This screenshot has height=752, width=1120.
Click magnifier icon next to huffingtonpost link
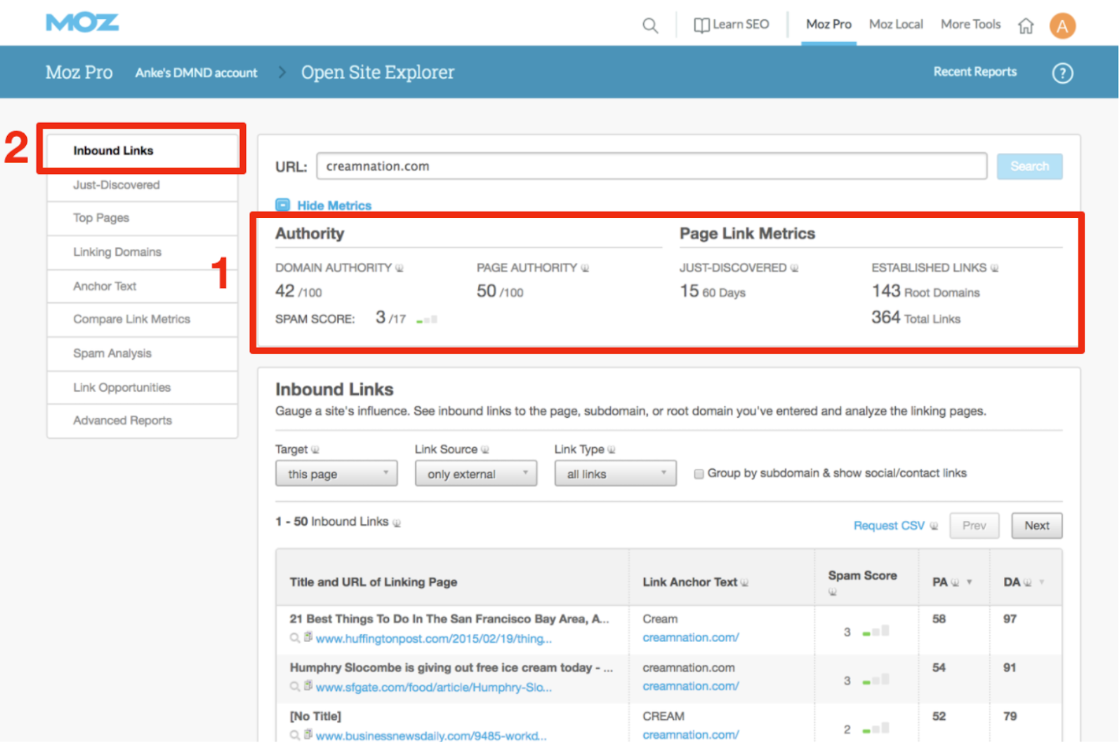pyautogui.click(x=295, y=638)
